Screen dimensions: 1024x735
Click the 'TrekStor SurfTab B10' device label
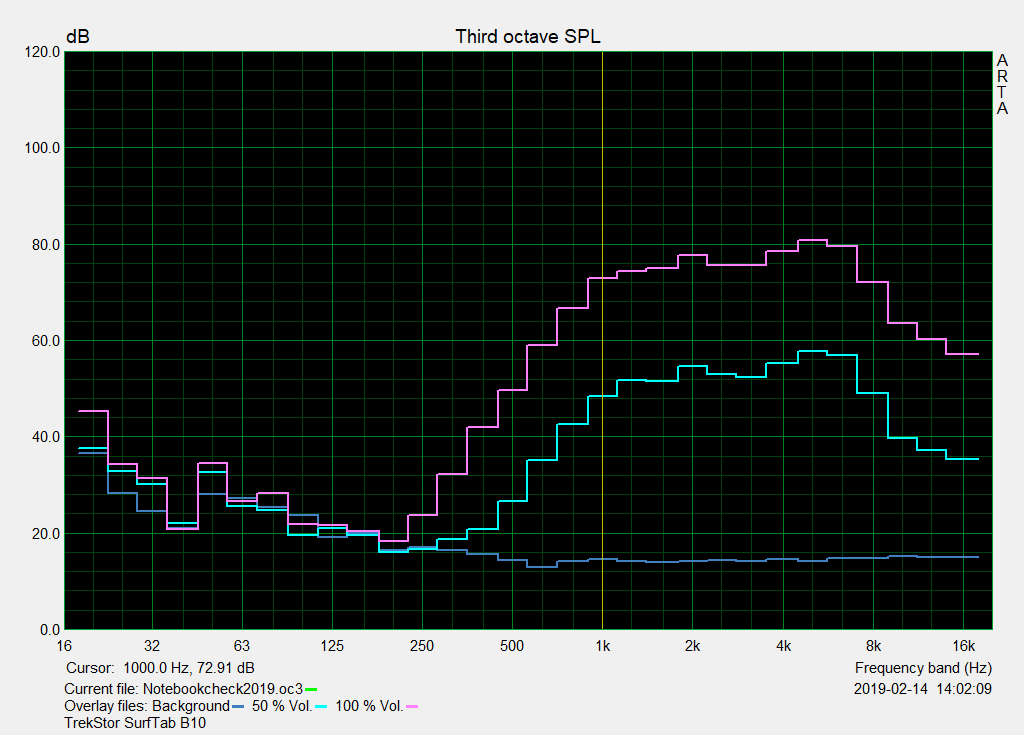pyautogui.click(x=135, y=723)
